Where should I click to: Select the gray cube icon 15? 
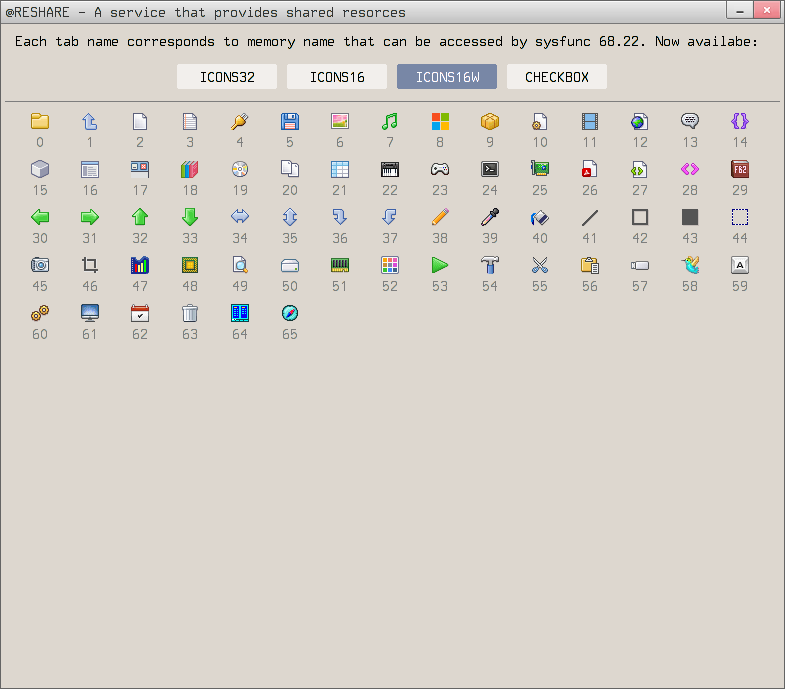point(40,169)
